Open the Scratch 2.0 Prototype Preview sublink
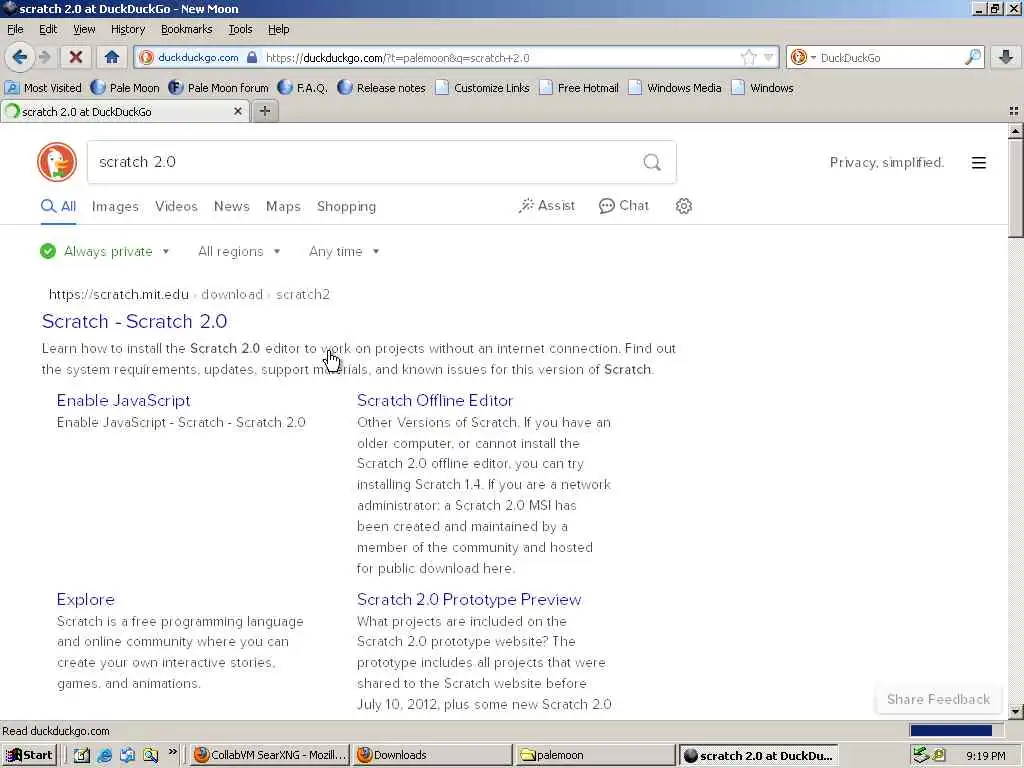 (x=469, y=600)
